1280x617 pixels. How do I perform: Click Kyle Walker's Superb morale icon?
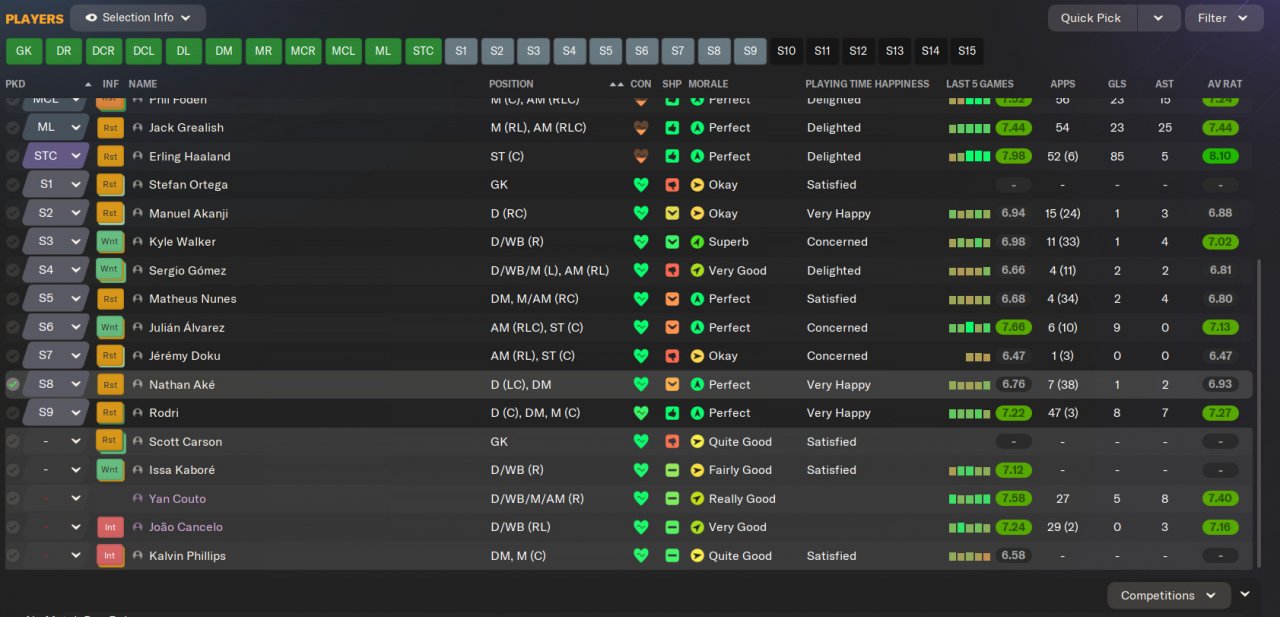point(698,242)
